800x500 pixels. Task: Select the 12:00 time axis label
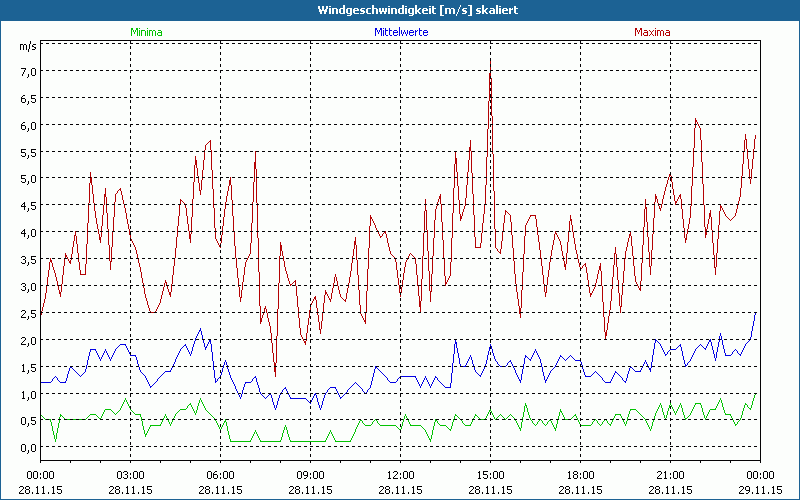click(x=401, y=475)
